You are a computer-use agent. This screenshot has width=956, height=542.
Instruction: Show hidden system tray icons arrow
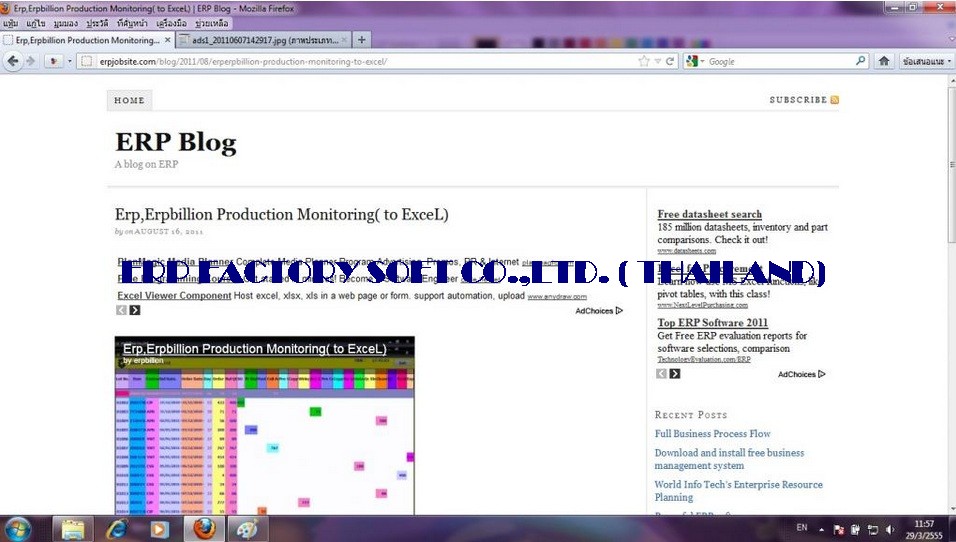pyautogui.click(x=822, y=528)
